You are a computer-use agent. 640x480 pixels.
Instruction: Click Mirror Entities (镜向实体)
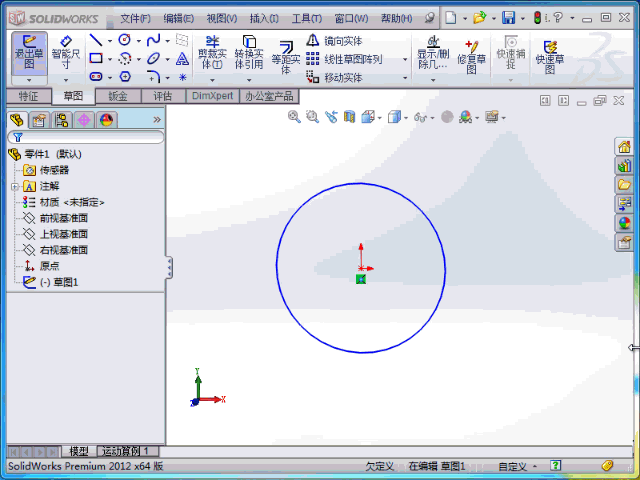tap(334, 40)
